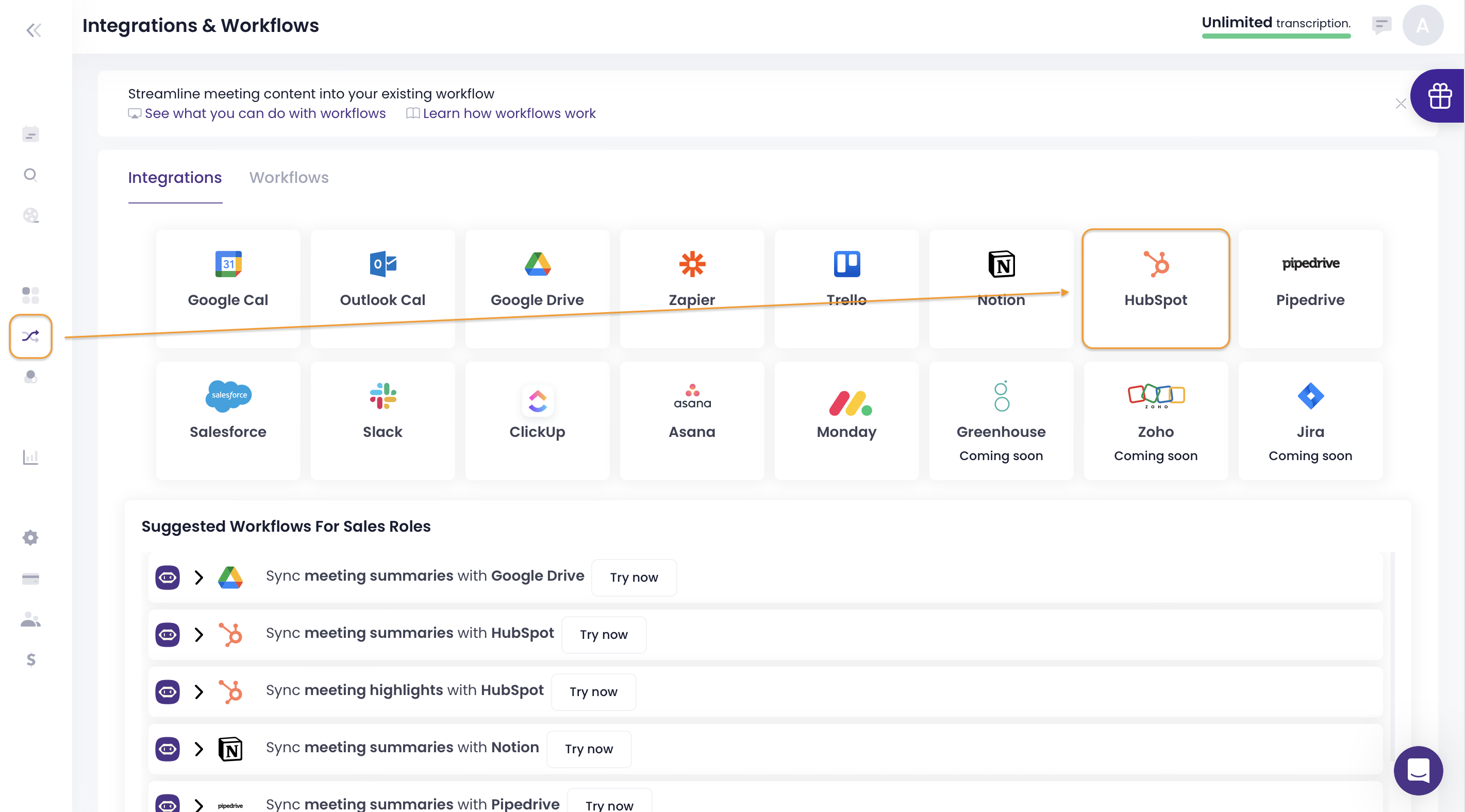Image resolution: width=1465 pixels, height=812 pixels.
Task: Dismiss the workflow info banner
Action: (x=1400, y=104)
